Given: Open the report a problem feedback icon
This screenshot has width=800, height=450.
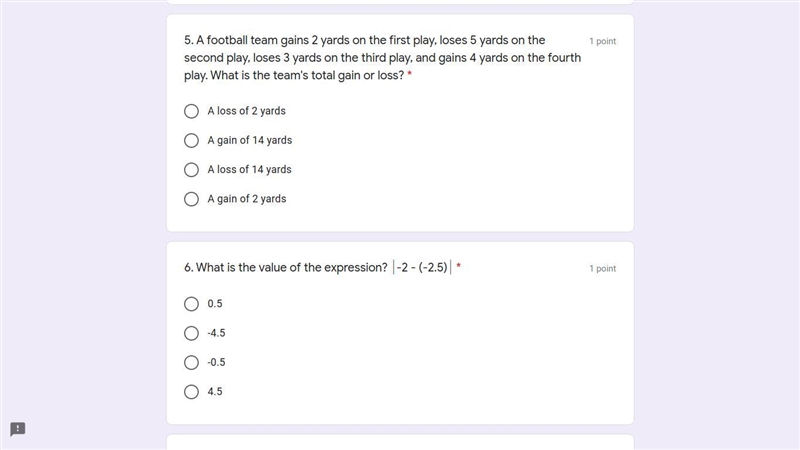Looking at the screenshot, I should click(18, 429).
